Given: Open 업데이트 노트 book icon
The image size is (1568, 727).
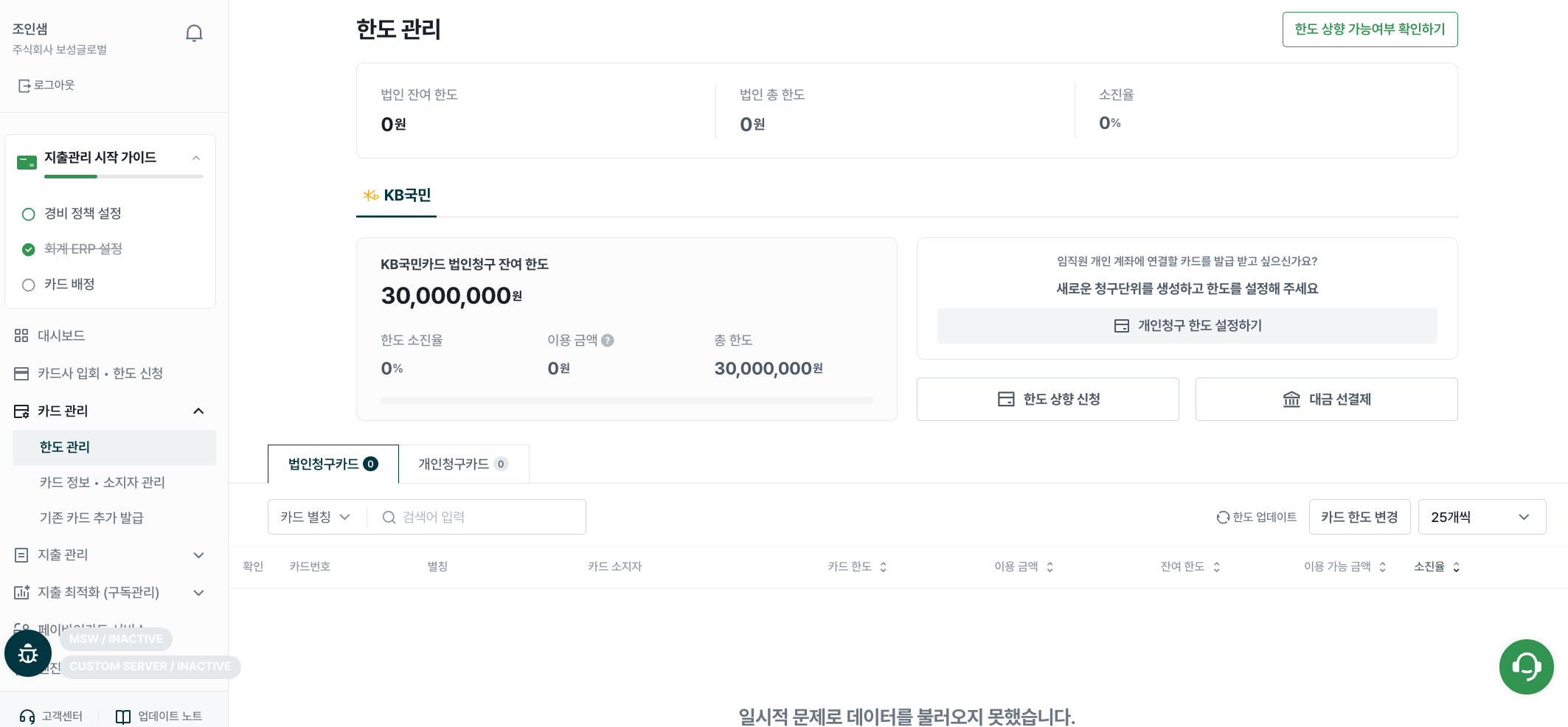Looking at the screenshot, I should [123, 717].
